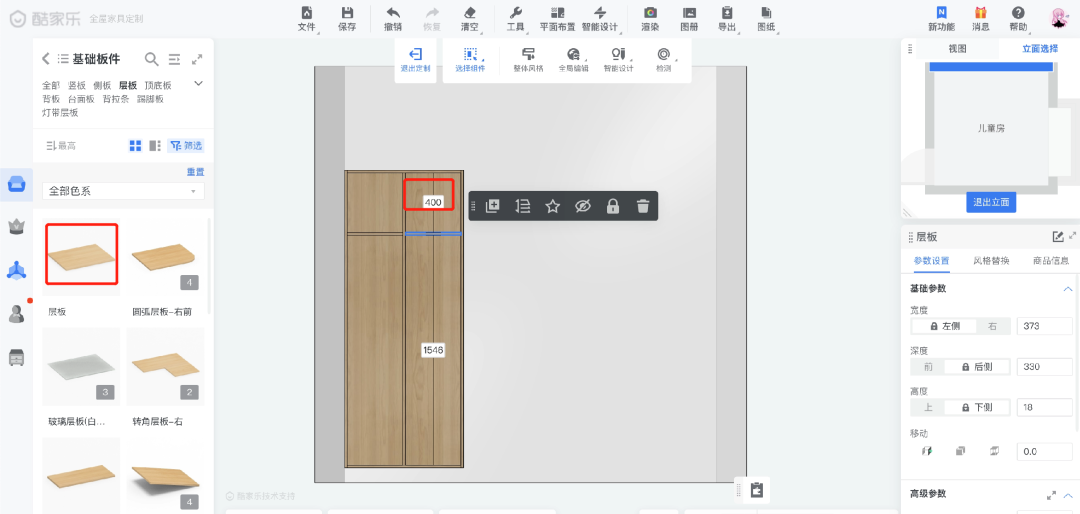
Task: Open the 风格替换 tab
Action: pos(990,261)
